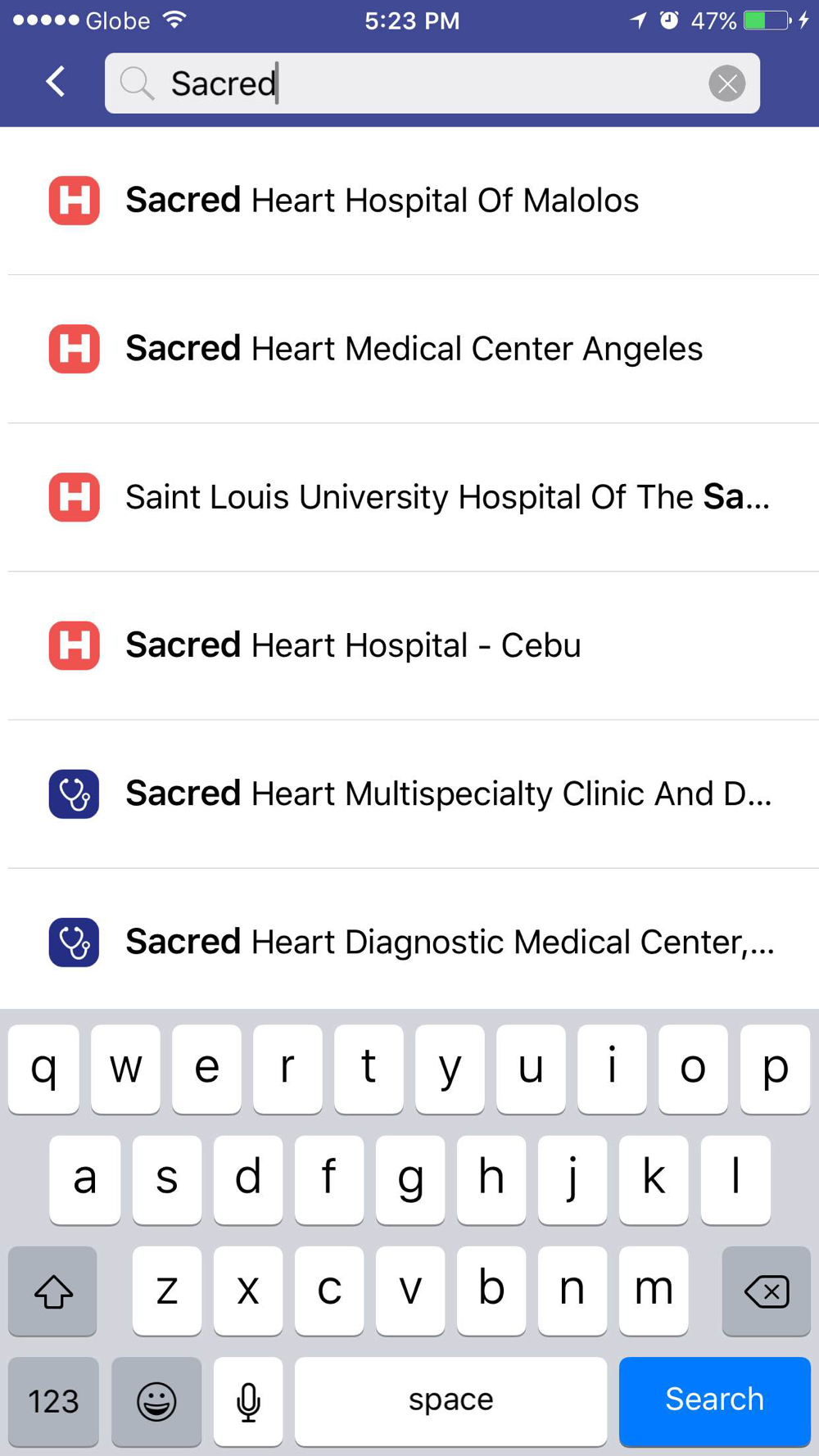
Task: Clear the search field with X icon
Action: (726, 84)
